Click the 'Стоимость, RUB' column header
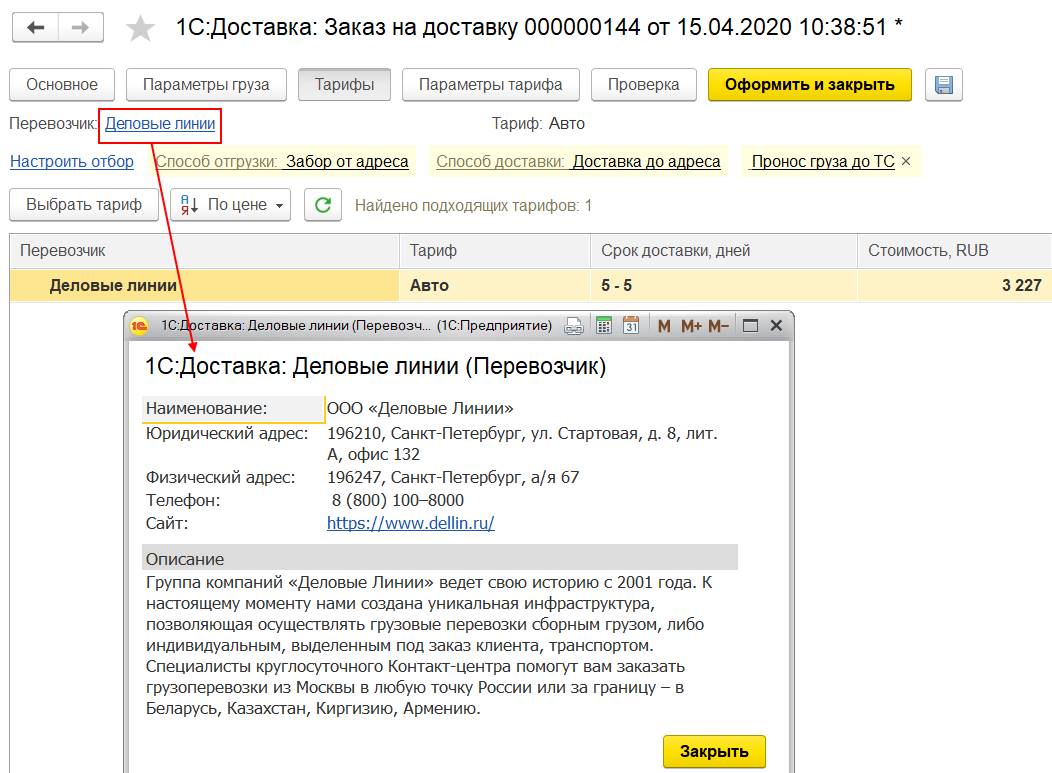1052x773 pixels. (x=955, y=251)
